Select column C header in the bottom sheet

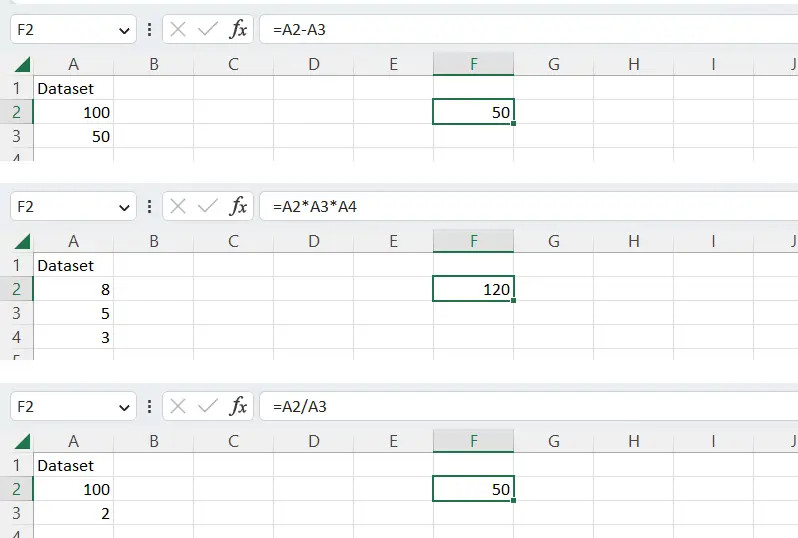[233, 441]
